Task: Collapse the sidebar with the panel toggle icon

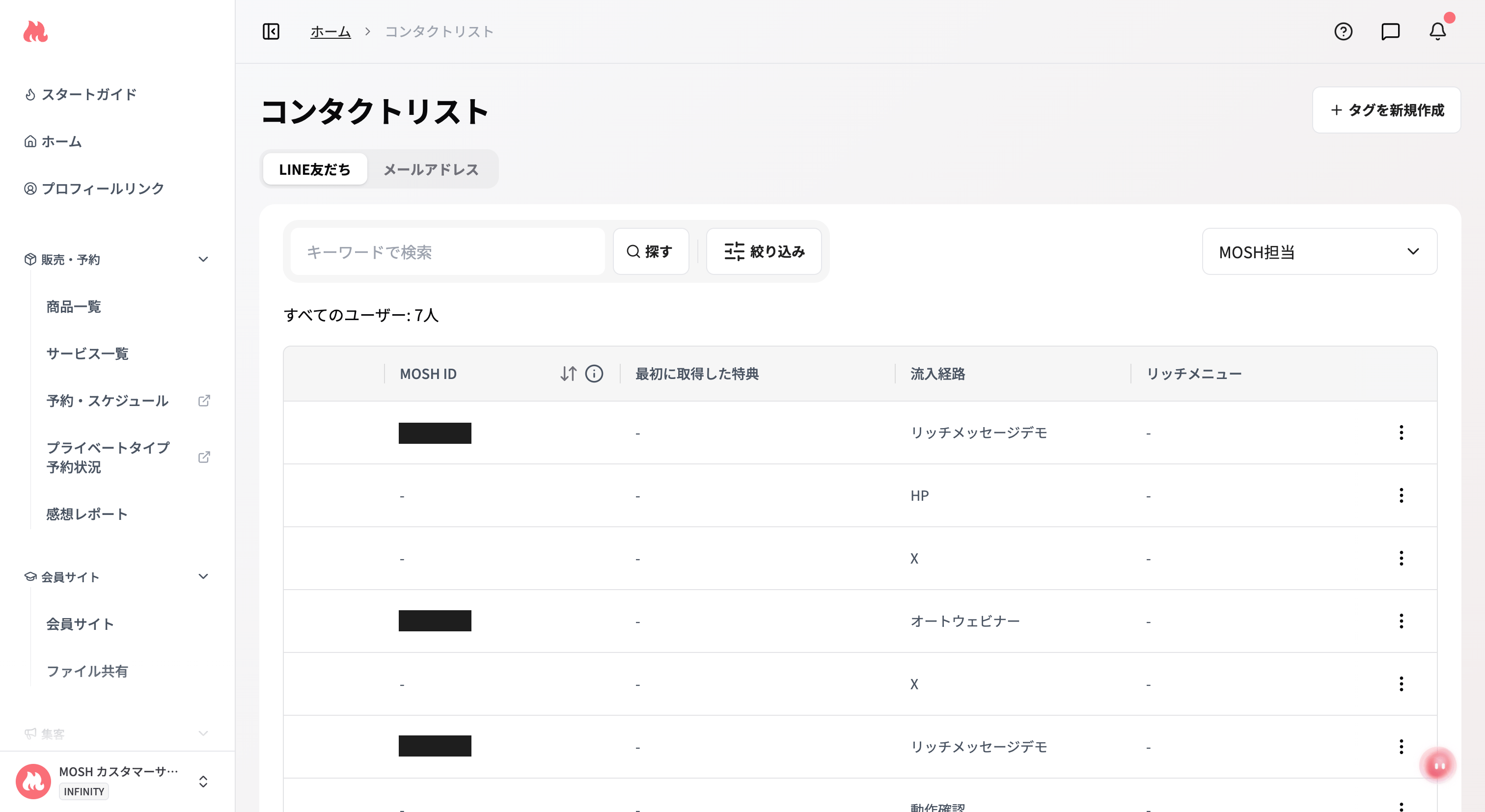Action: click(x=271, y=32)
